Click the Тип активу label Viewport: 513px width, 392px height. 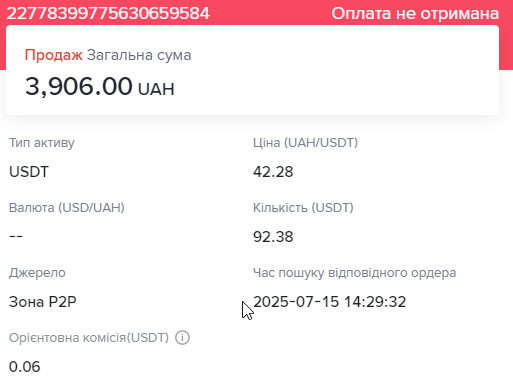pyautogui.click(x=42, y=143)
